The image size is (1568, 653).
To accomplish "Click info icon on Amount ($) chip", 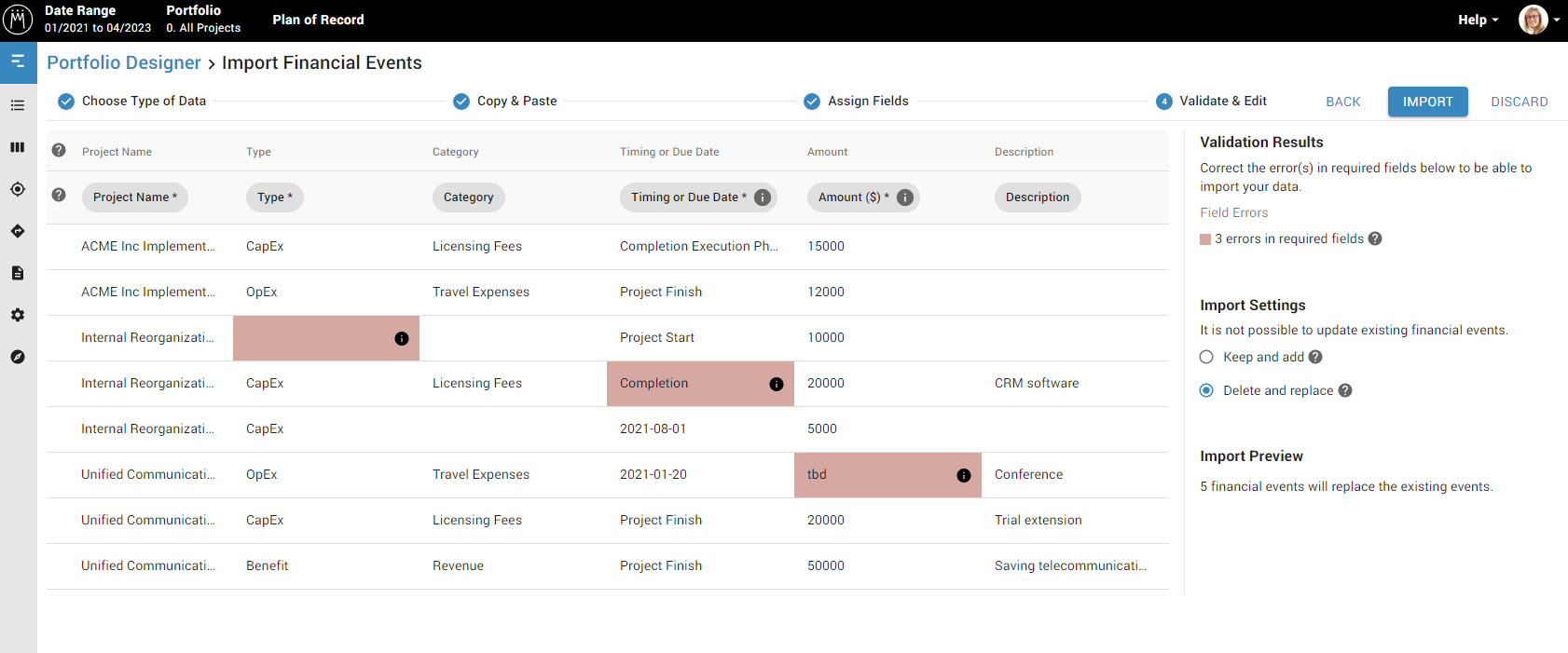I will (905, 197).
